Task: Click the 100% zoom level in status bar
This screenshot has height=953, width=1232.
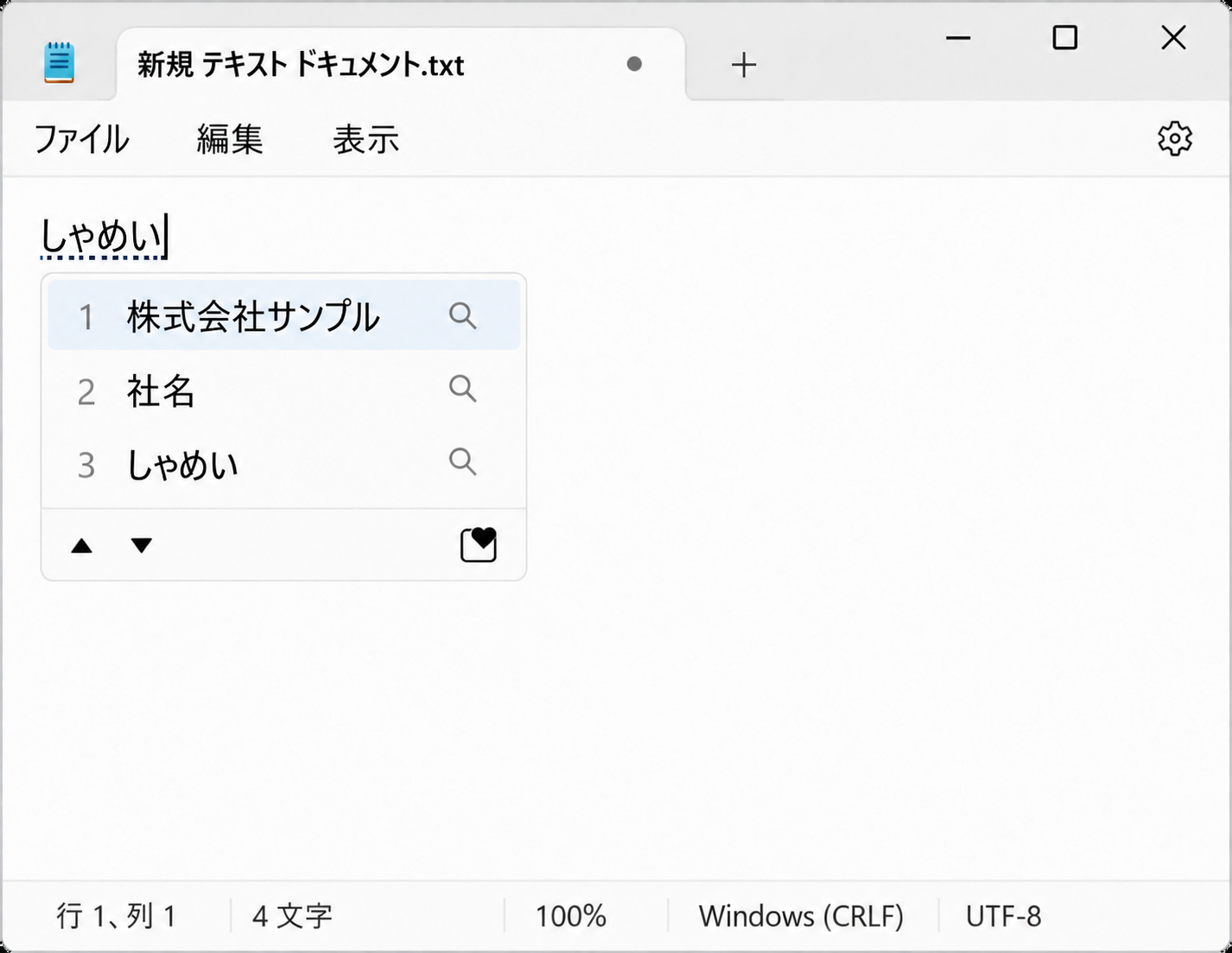Action: (x=570, y=916)
